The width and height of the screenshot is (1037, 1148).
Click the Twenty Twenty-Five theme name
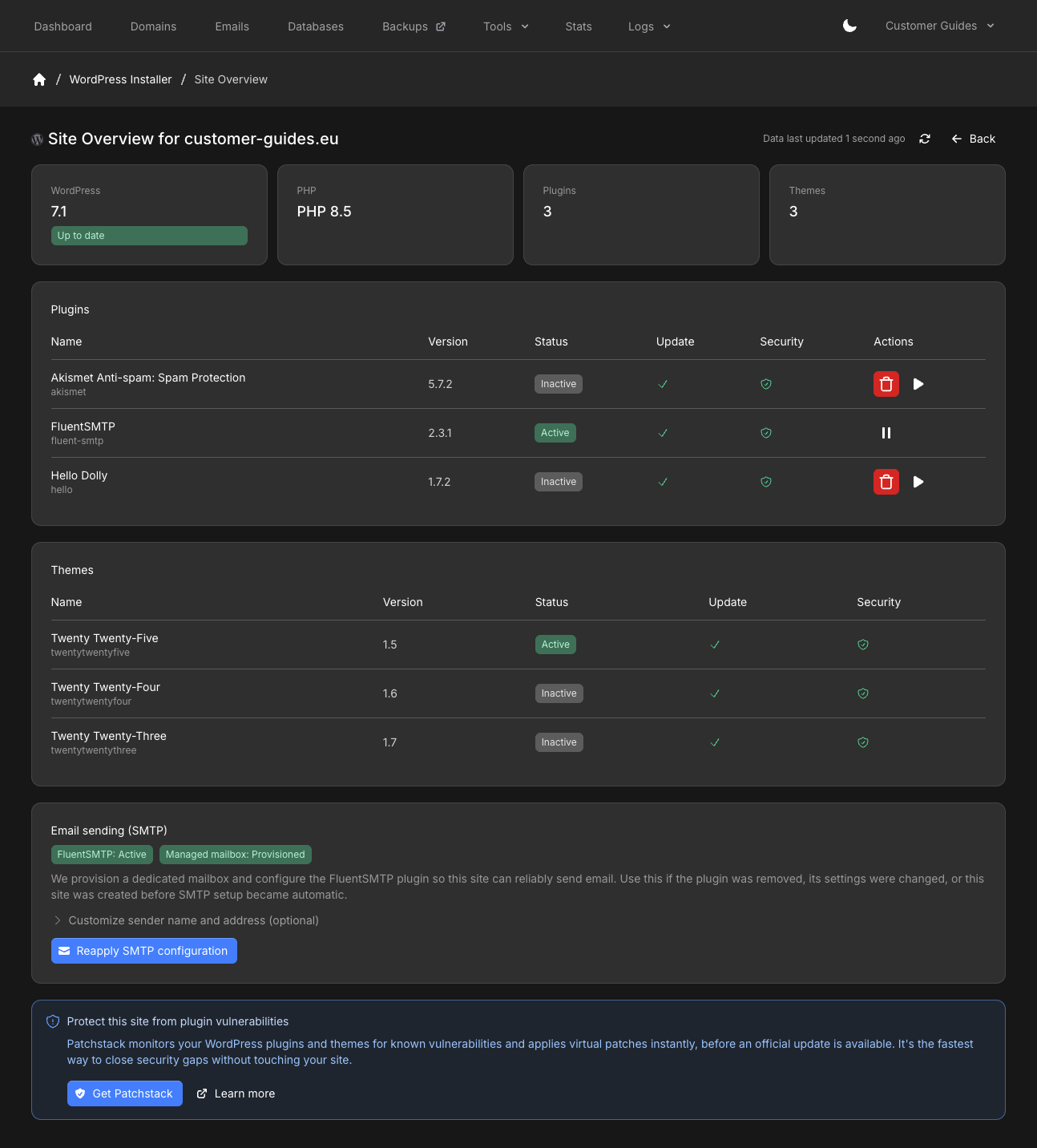pos(105,638)
